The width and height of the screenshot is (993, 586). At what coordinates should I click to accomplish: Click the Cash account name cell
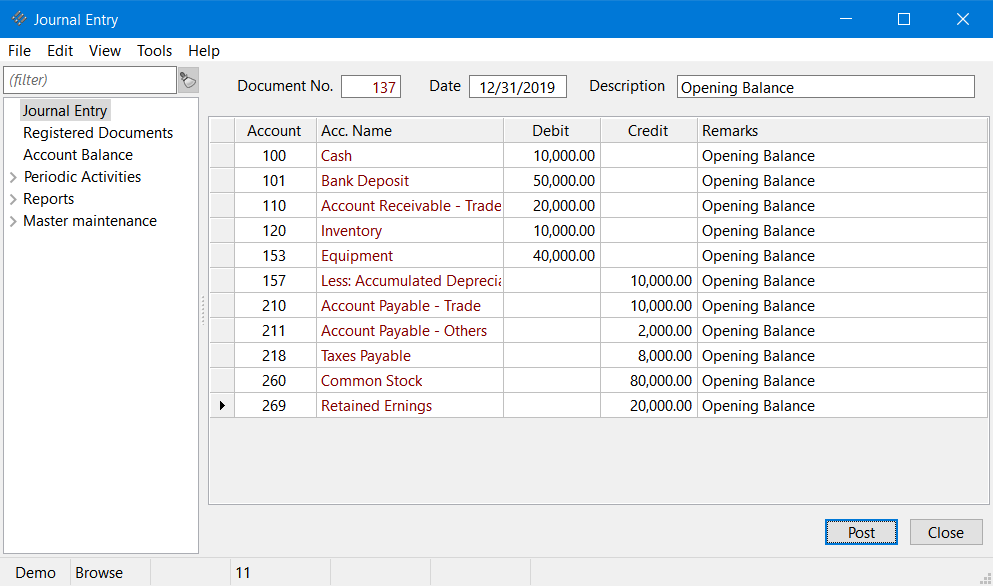tap(409, 156)
